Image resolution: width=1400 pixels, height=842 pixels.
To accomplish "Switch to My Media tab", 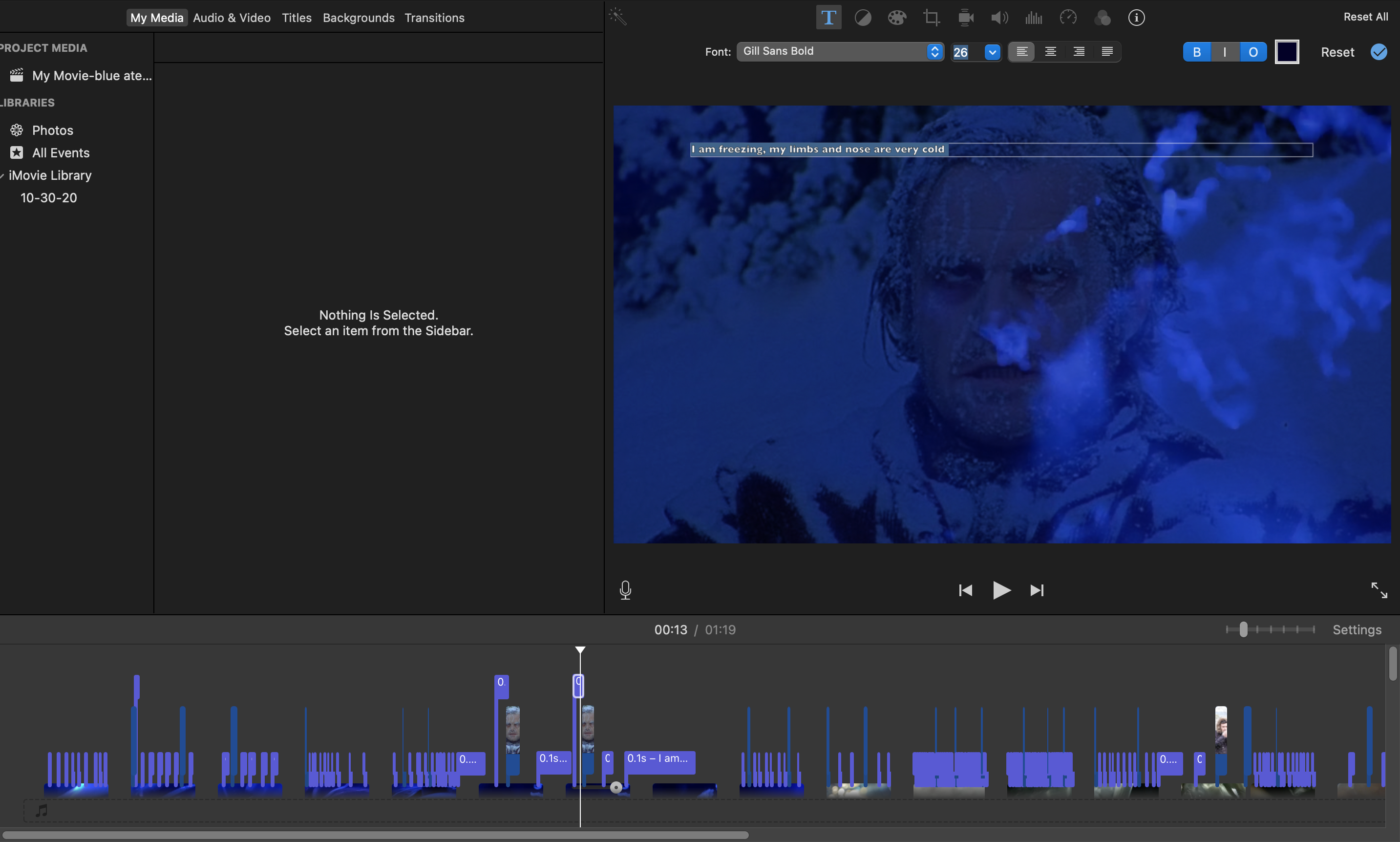I will 156,18.
